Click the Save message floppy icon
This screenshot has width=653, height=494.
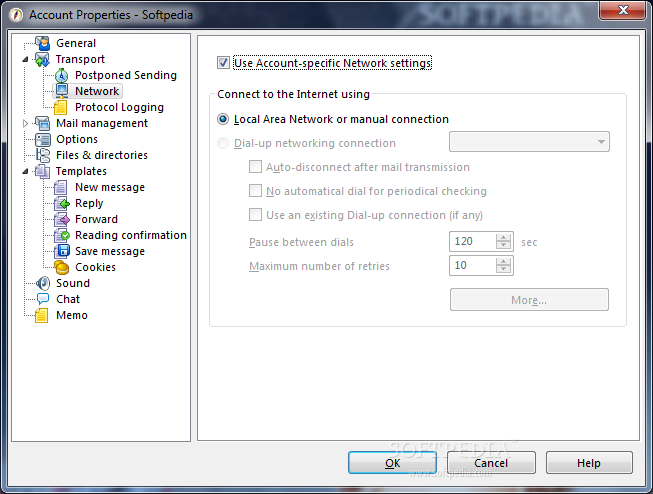[x=62, y=251]
